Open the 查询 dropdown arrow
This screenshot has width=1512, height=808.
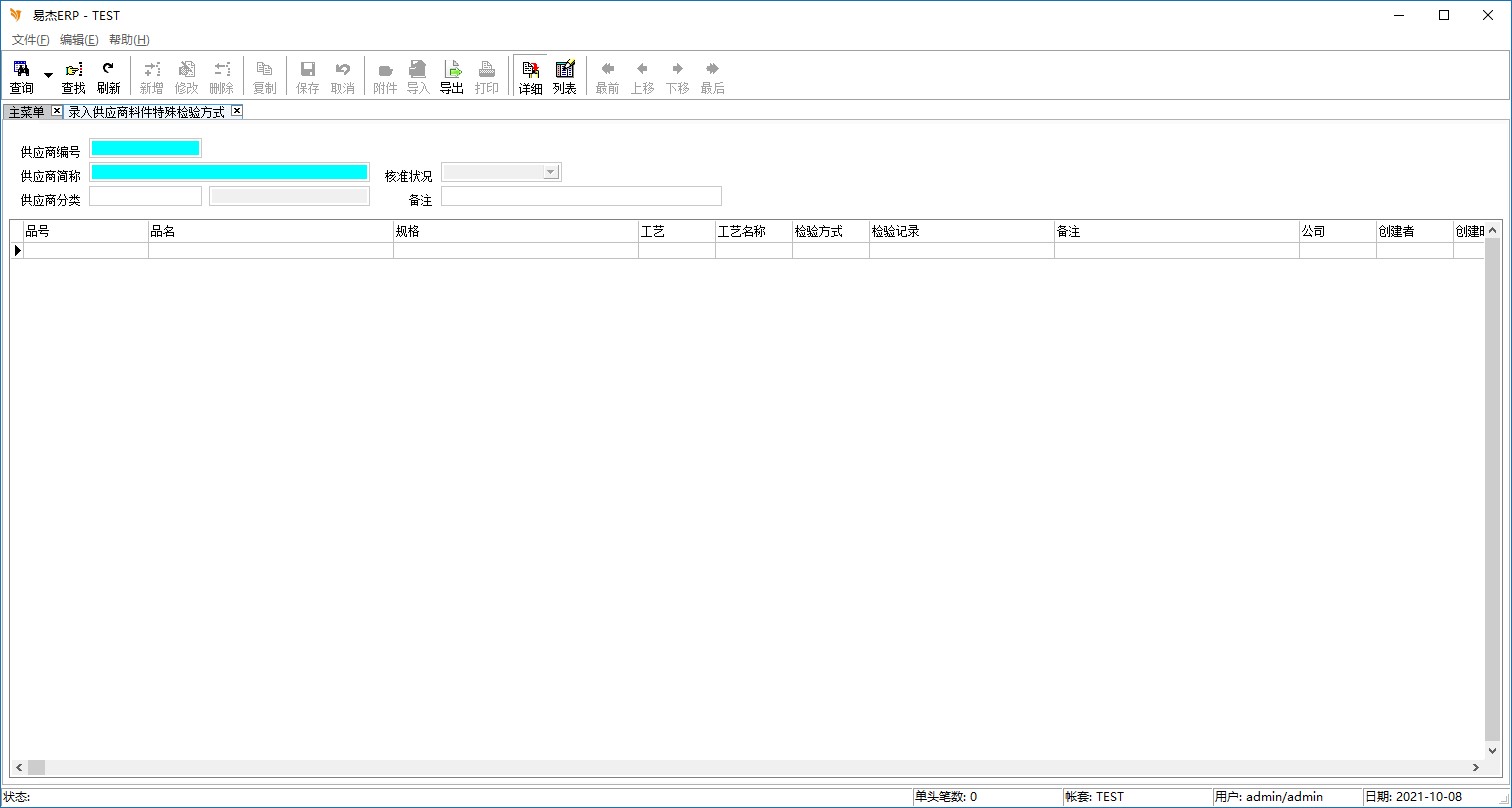48,76
